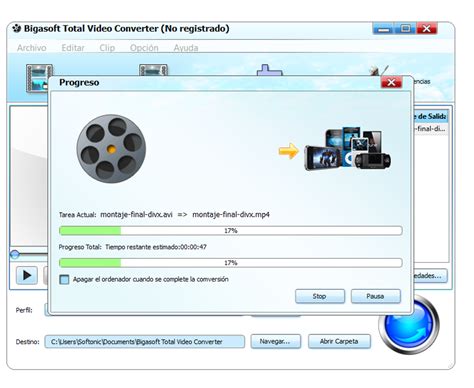Screen dimensions: 474x388
Task: Click the Abrir Carpeta button
Action: tap(339, 341)
